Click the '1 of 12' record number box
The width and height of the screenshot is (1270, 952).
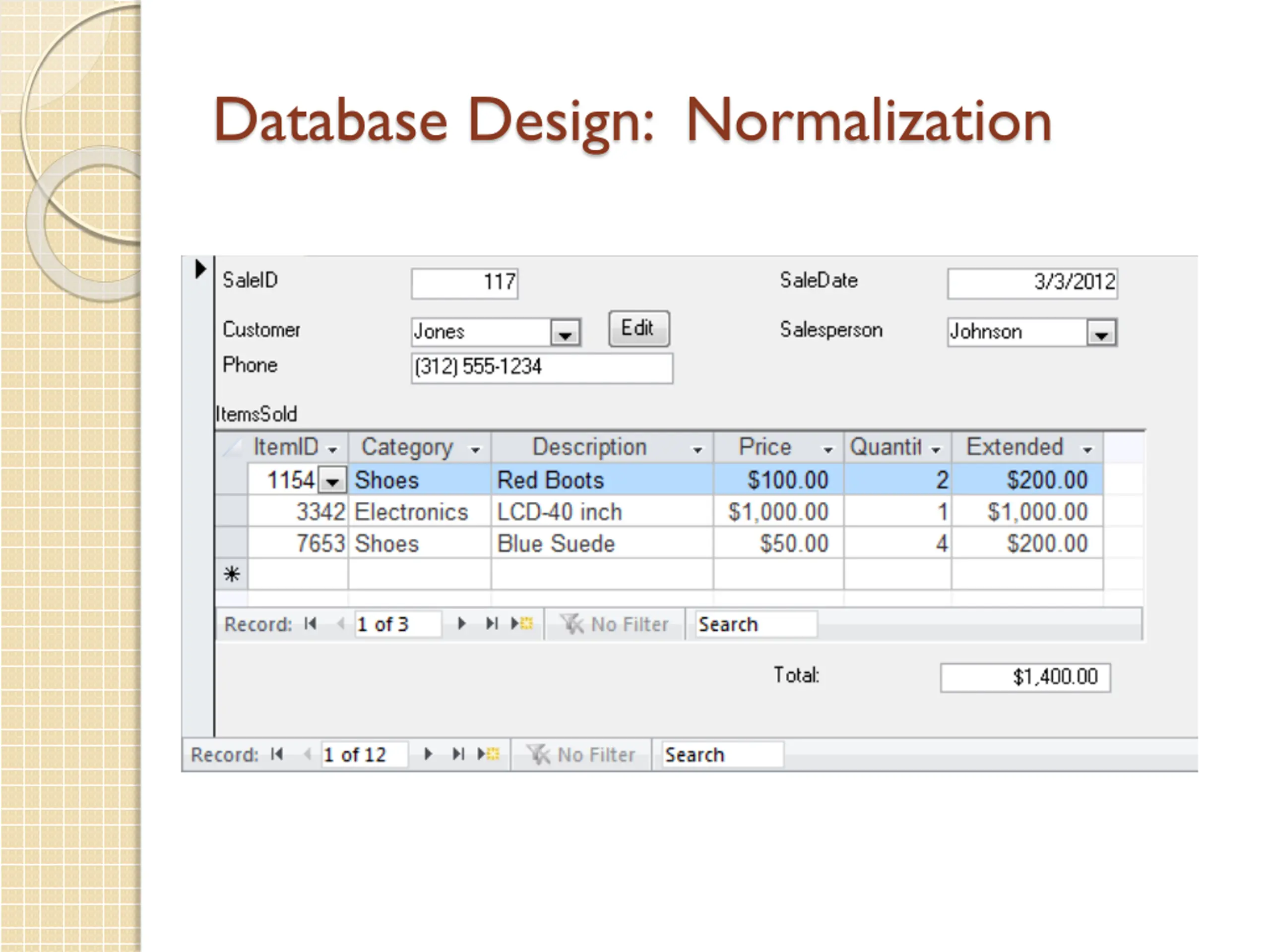tap(365, 754)
